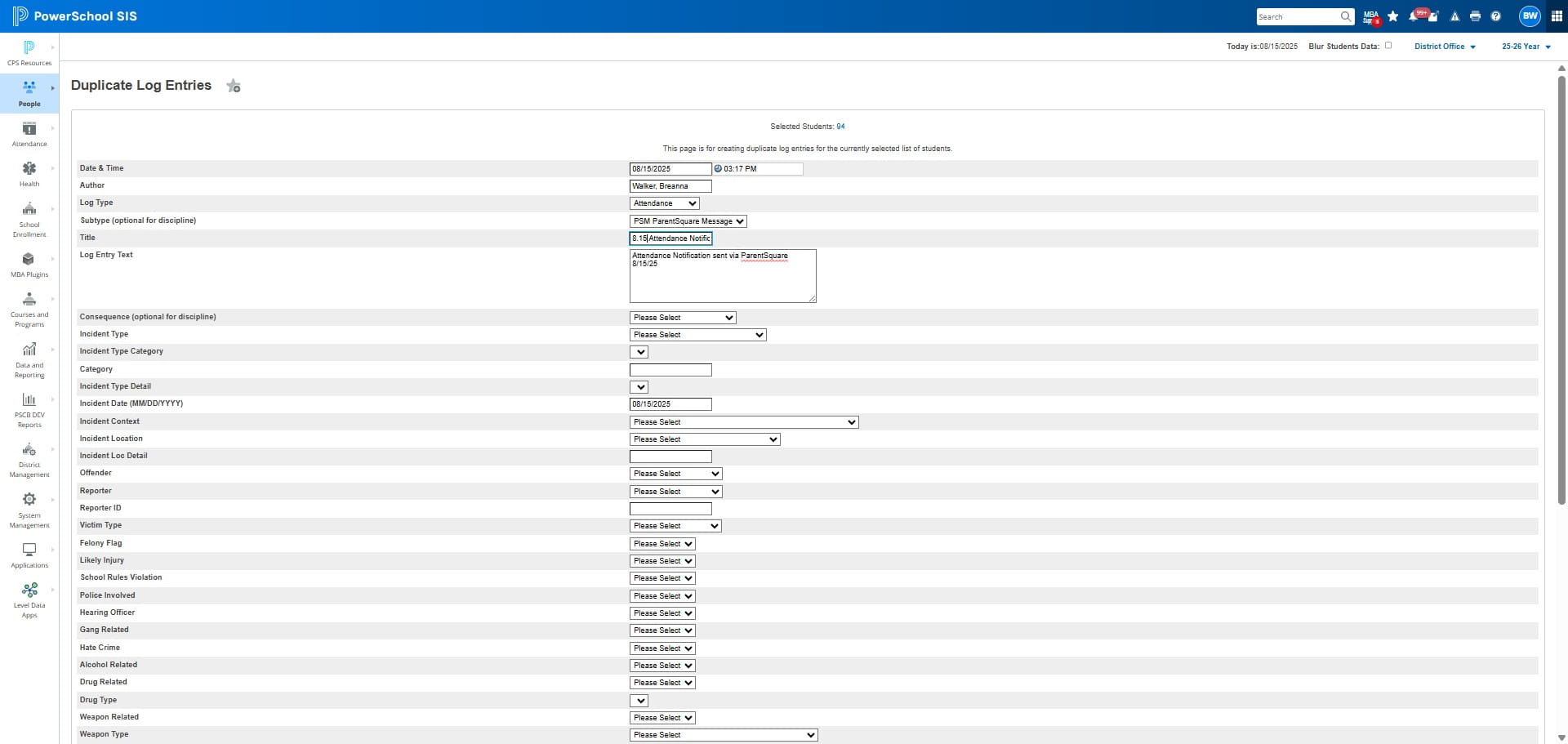Click the search magnifier icon
The image size is (1568, 744).
[1345, 16]
